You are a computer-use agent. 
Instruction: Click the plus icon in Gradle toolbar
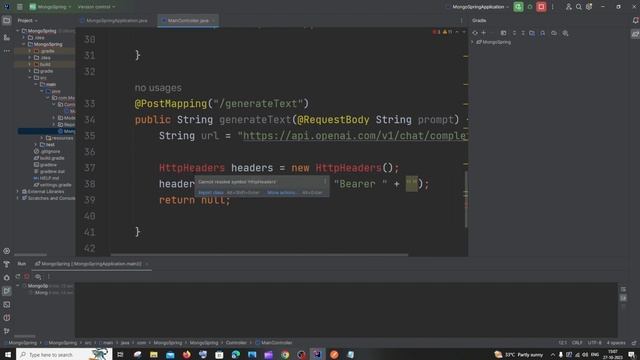(x=484, y=33)
